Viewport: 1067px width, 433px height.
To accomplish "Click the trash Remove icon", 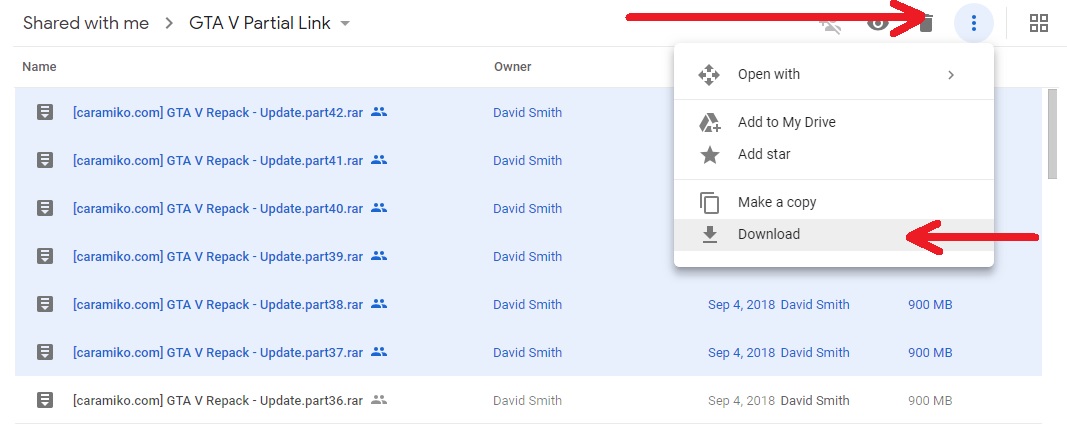I will [x=926, y=23].
